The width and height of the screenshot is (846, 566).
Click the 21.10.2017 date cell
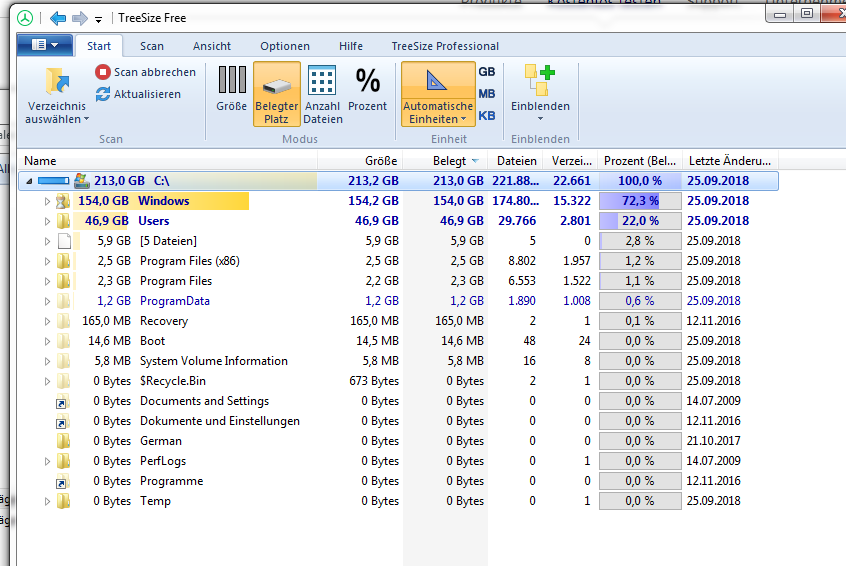(x=713, y=441)
